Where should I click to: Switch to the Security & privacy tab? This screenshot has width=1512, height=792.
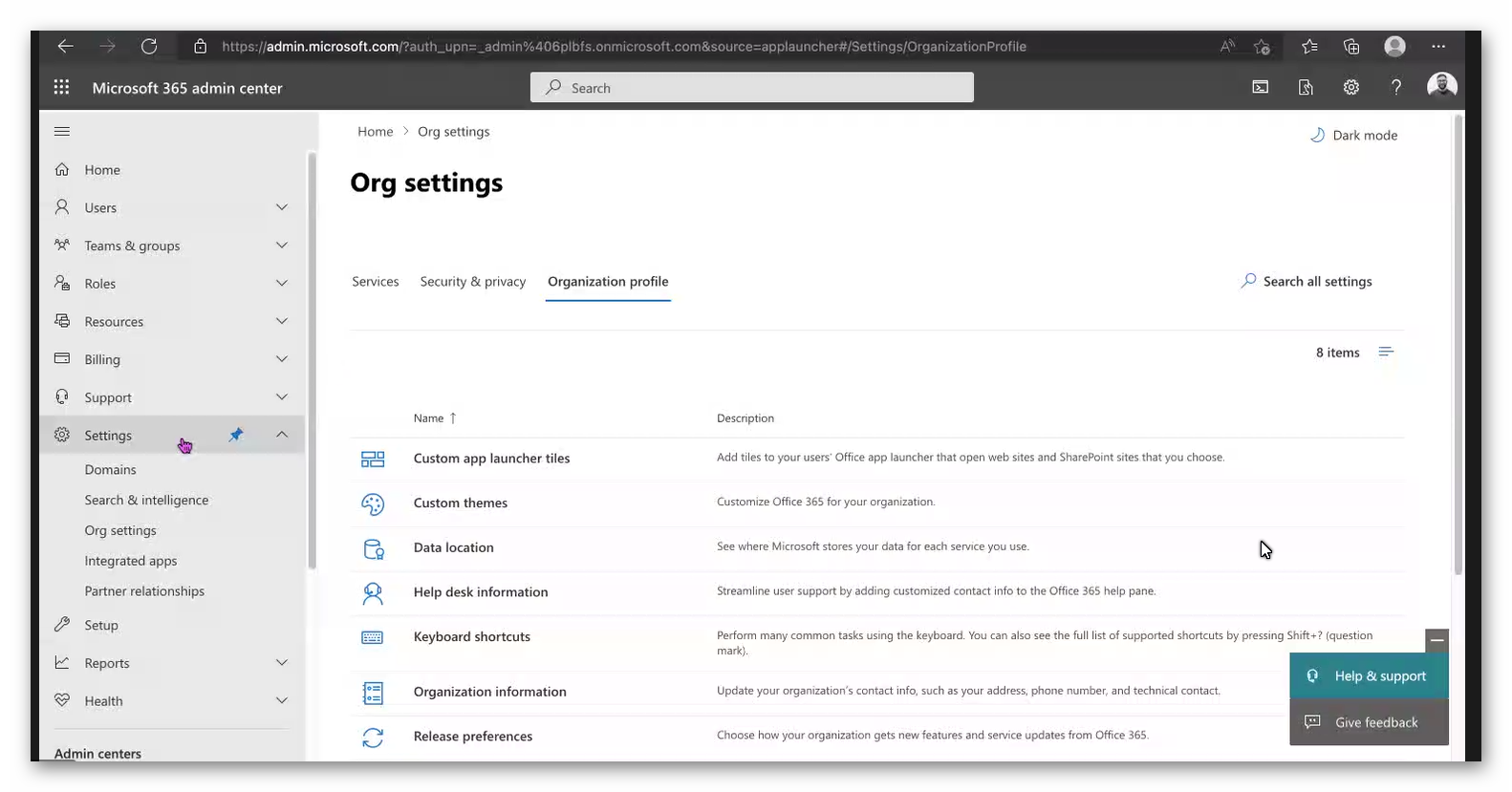[473, 281]
